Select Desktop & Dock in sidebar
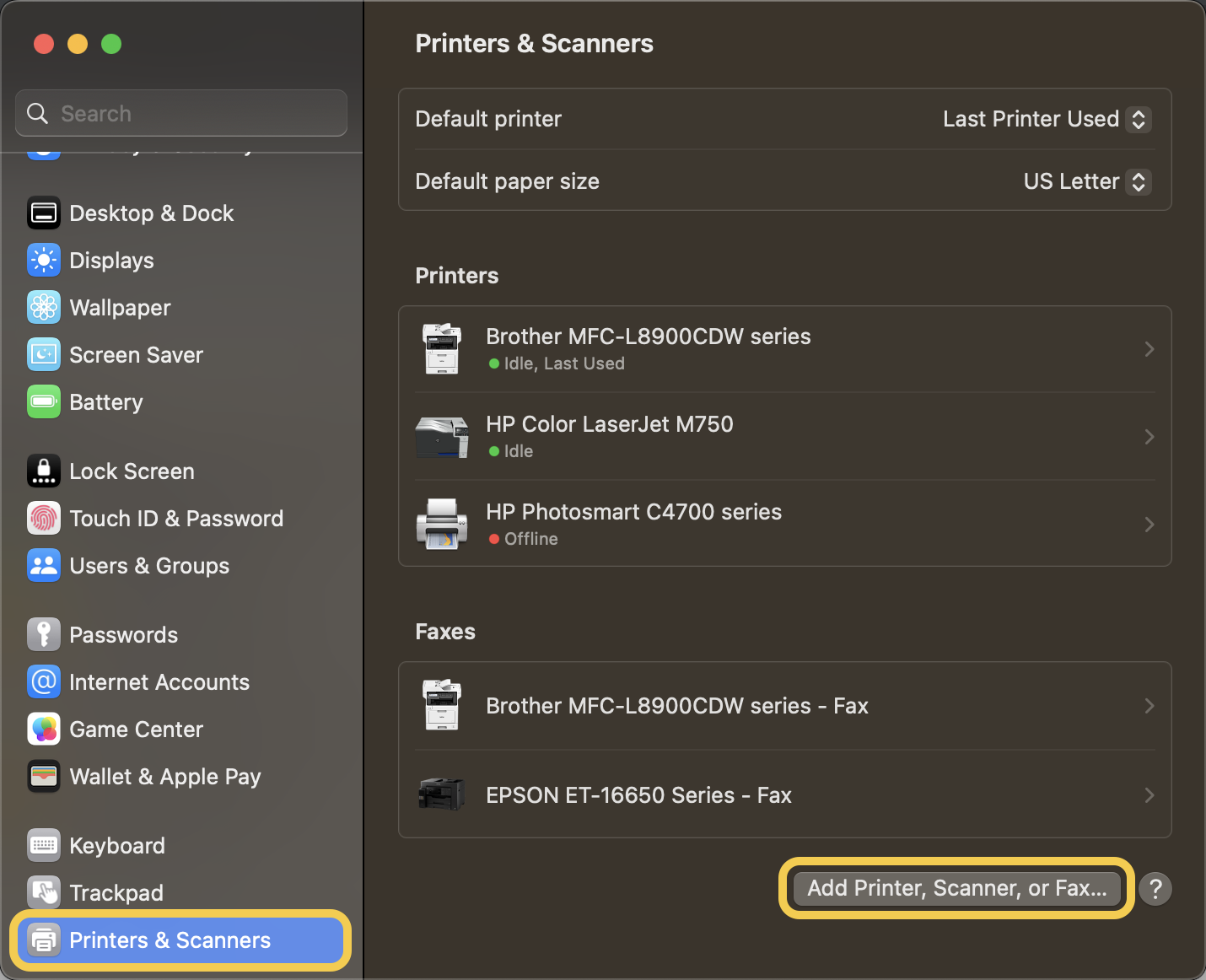 tap(181, 213)
